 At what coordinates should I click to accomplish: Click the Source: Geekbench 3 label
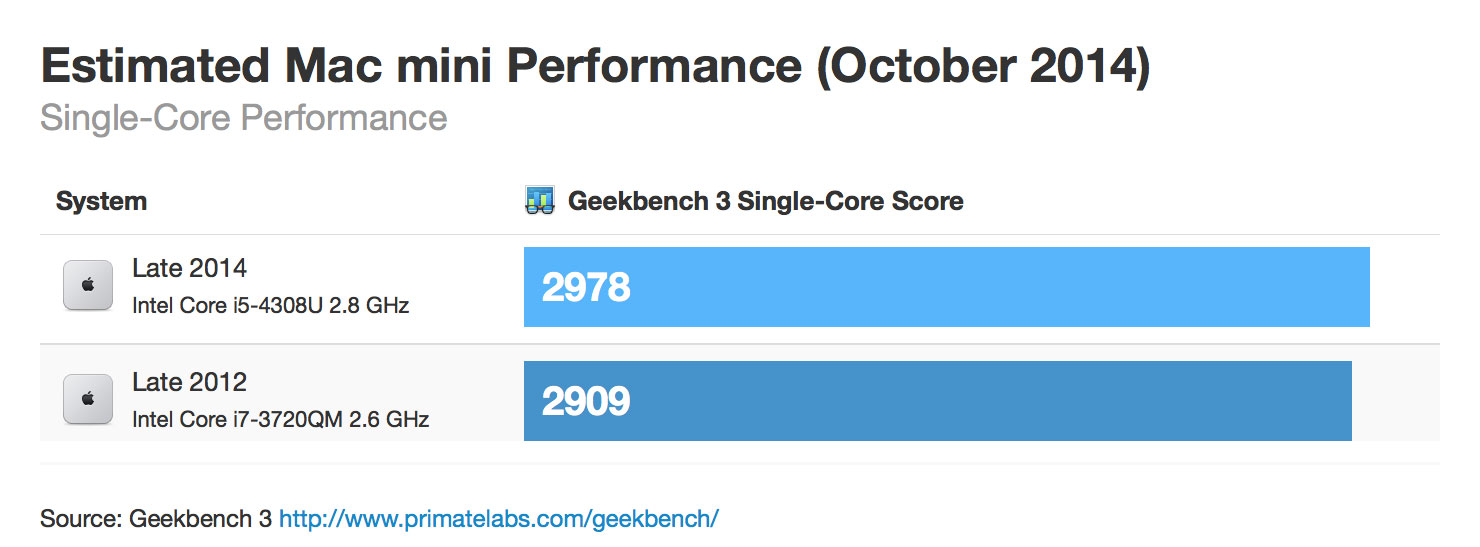click(156, 519)
